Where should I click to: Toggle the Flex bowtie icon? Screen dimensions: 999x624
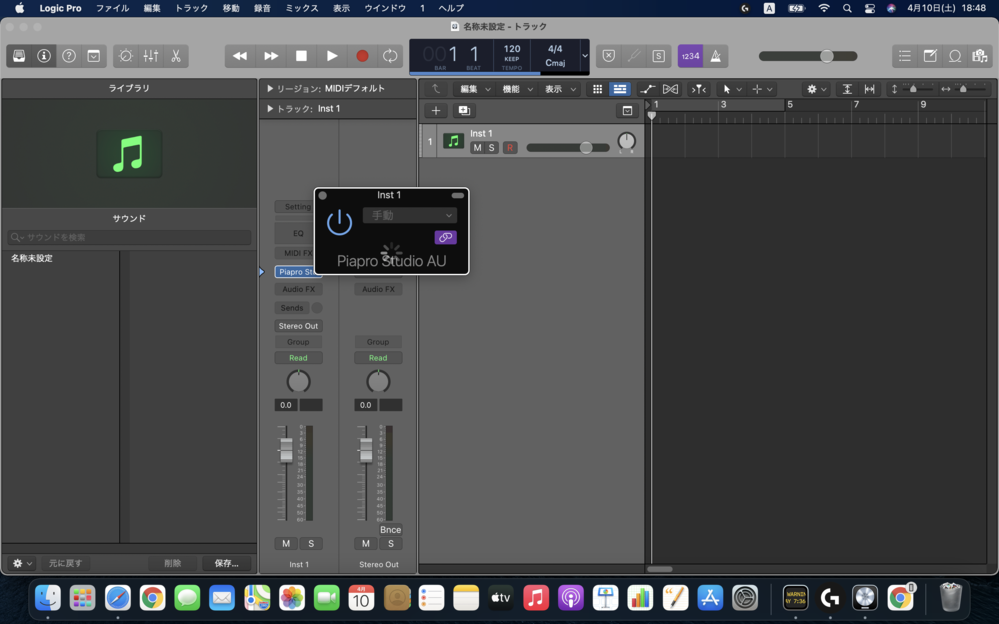[x=670, y=89]
